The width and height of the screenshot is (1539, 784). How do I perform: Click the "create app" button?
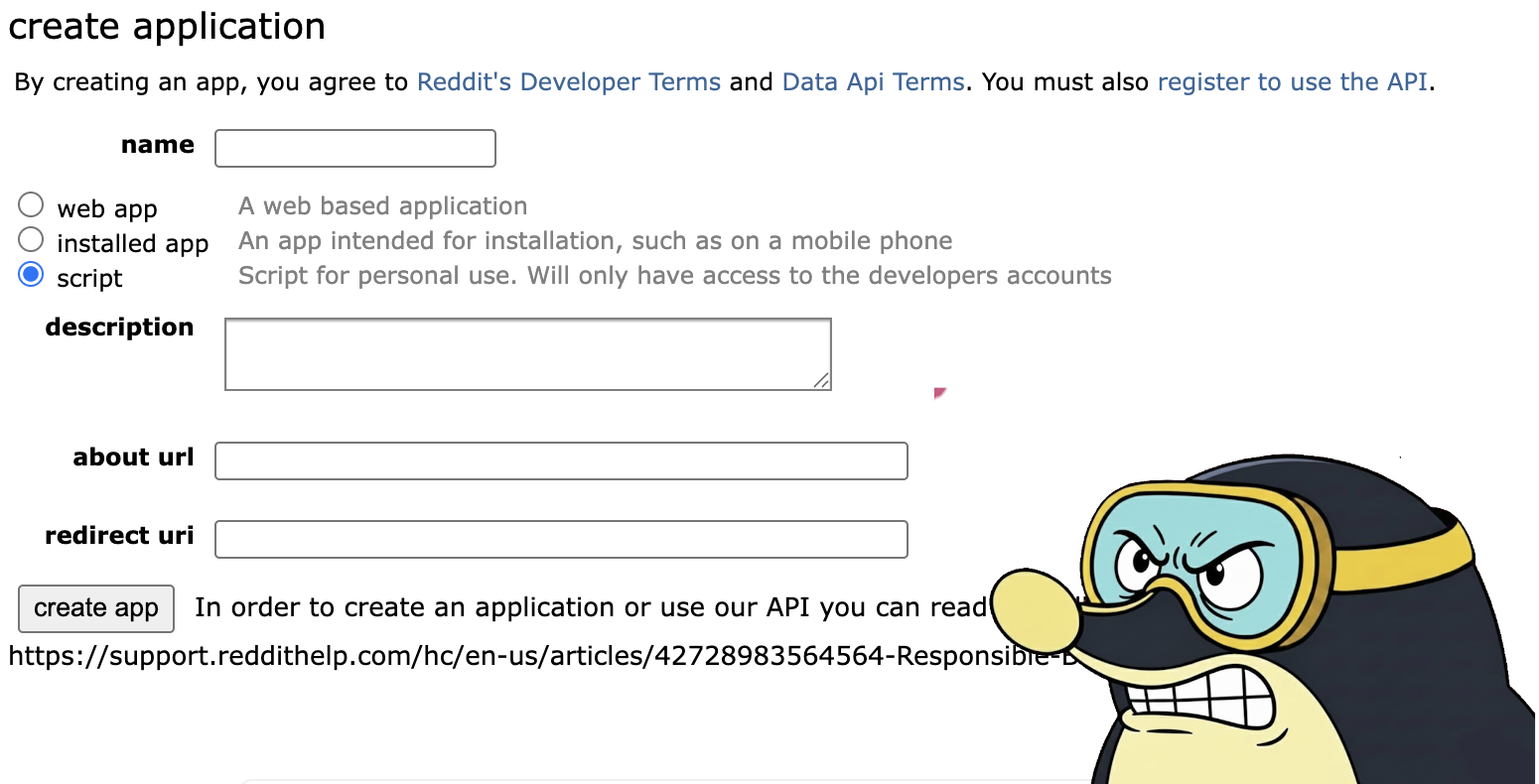click(x=95, y=608)
